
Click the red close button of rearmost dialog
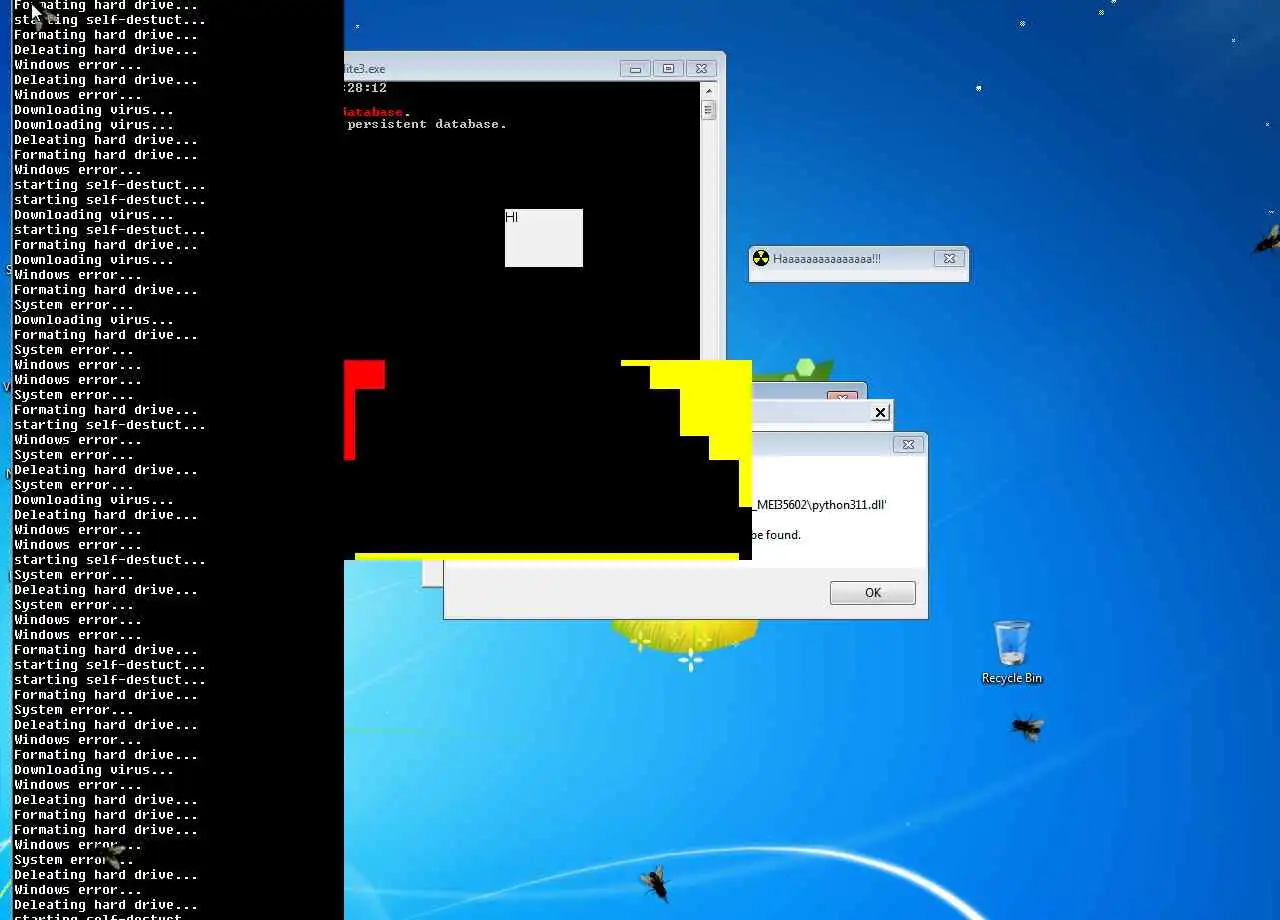coord(842,396)
